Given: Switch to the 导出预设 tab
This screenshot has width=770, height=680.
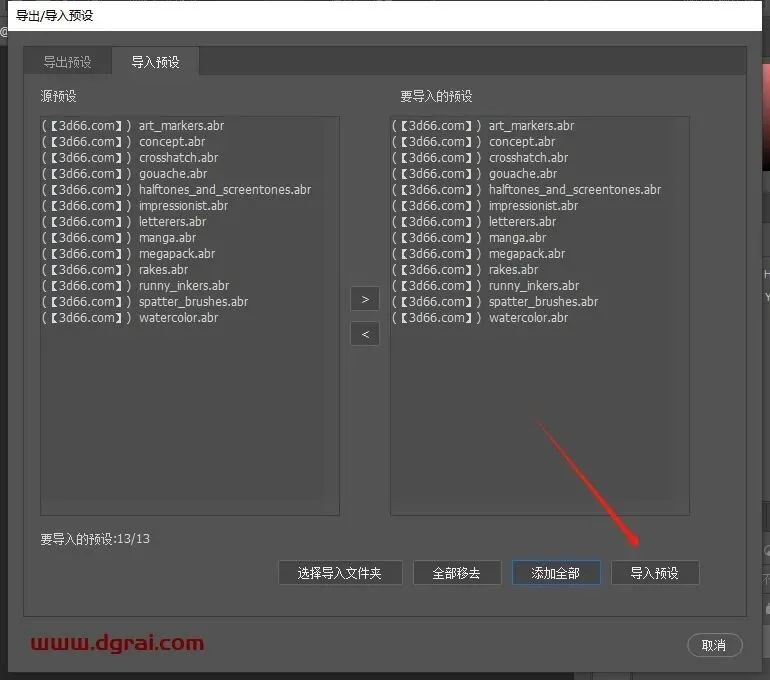Looking at the screenshot, I should pos(67,62).
